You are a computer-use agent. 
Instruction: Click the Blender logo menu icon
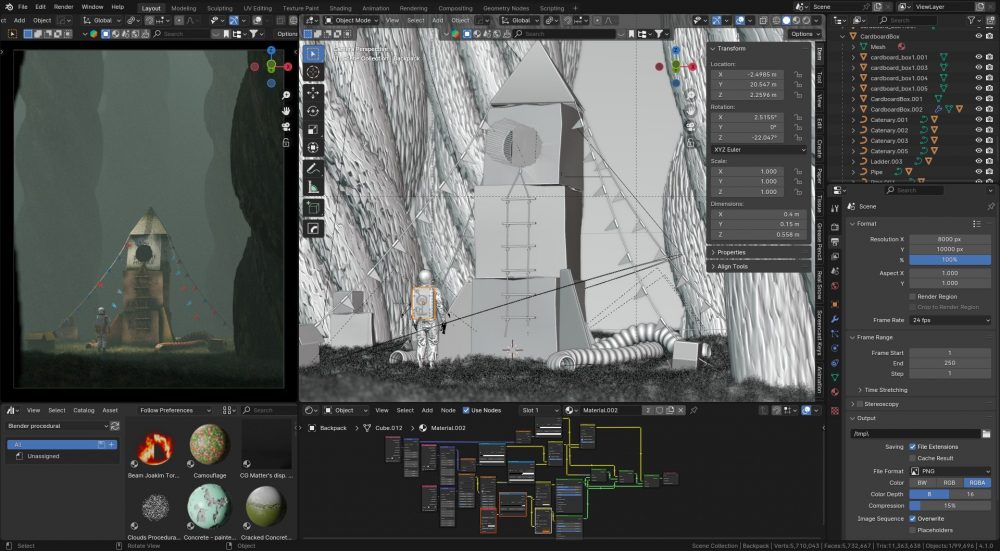[8, 7]
